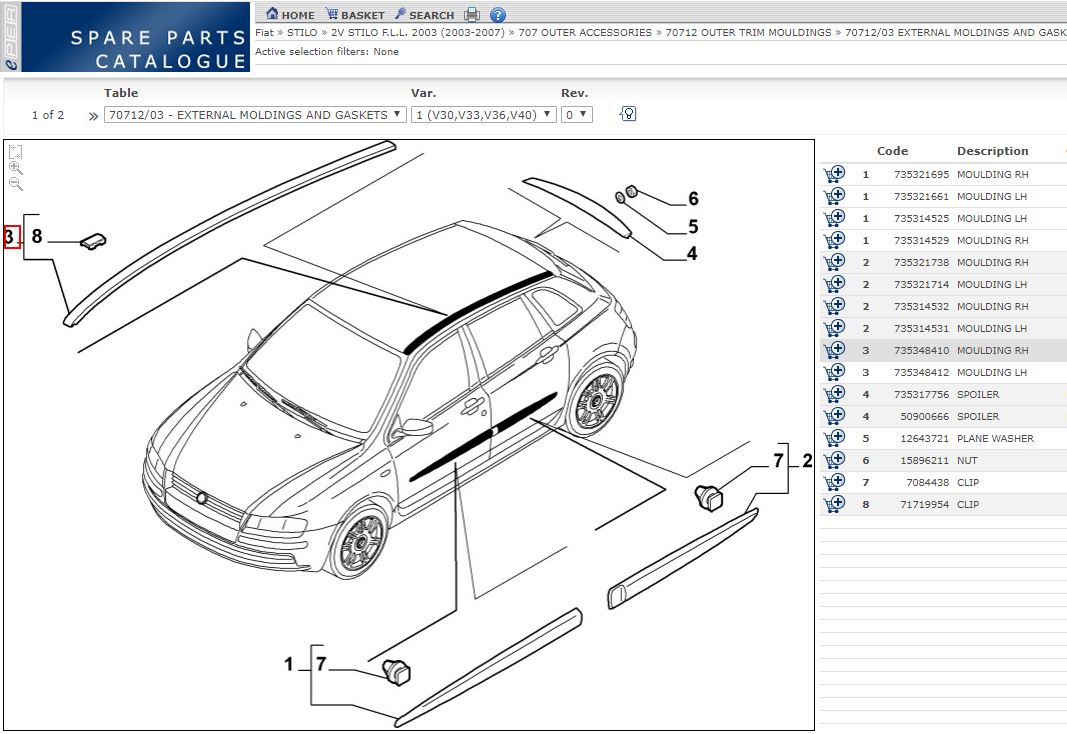Open the Var. dropdown
The image size is (1067, 734).
click(x=483, y=115)
